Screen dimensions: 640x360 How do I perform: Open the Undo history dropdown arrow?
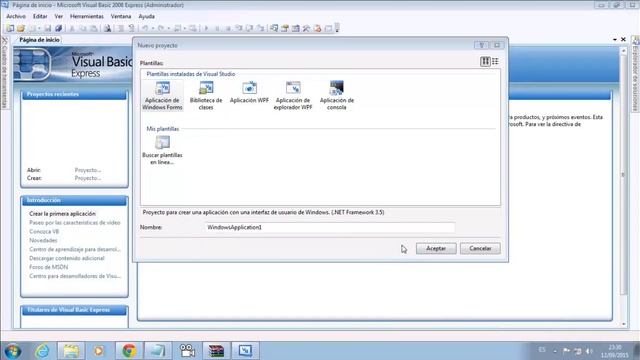click(x=153, y=28)
